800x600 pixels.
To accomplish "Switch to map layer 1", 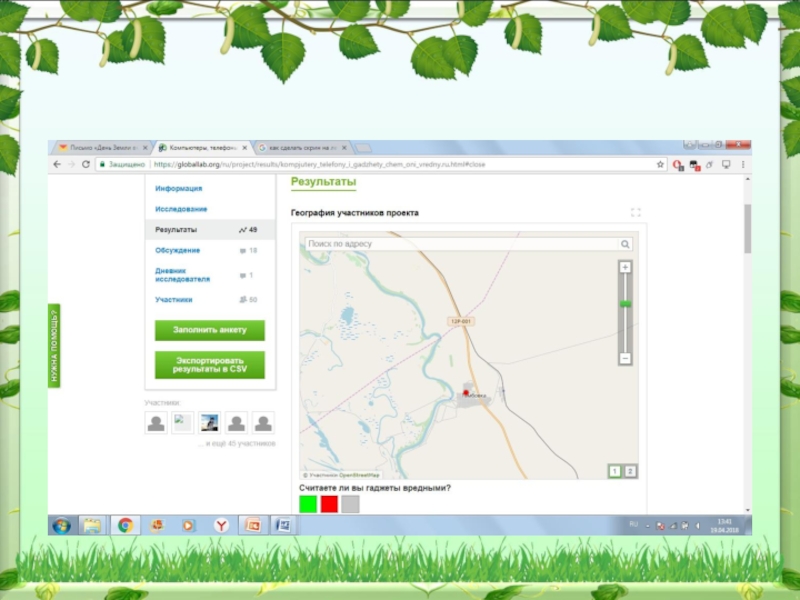I will coord(614,471).
